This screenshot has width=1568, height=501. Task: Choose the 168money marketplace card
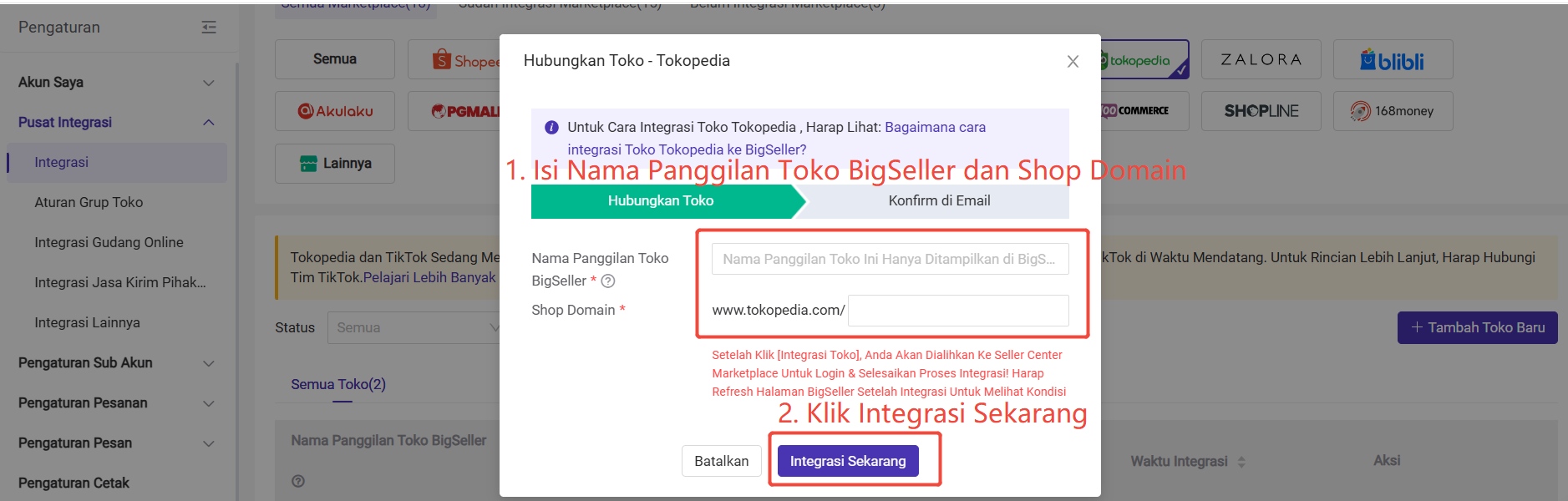1393,111
